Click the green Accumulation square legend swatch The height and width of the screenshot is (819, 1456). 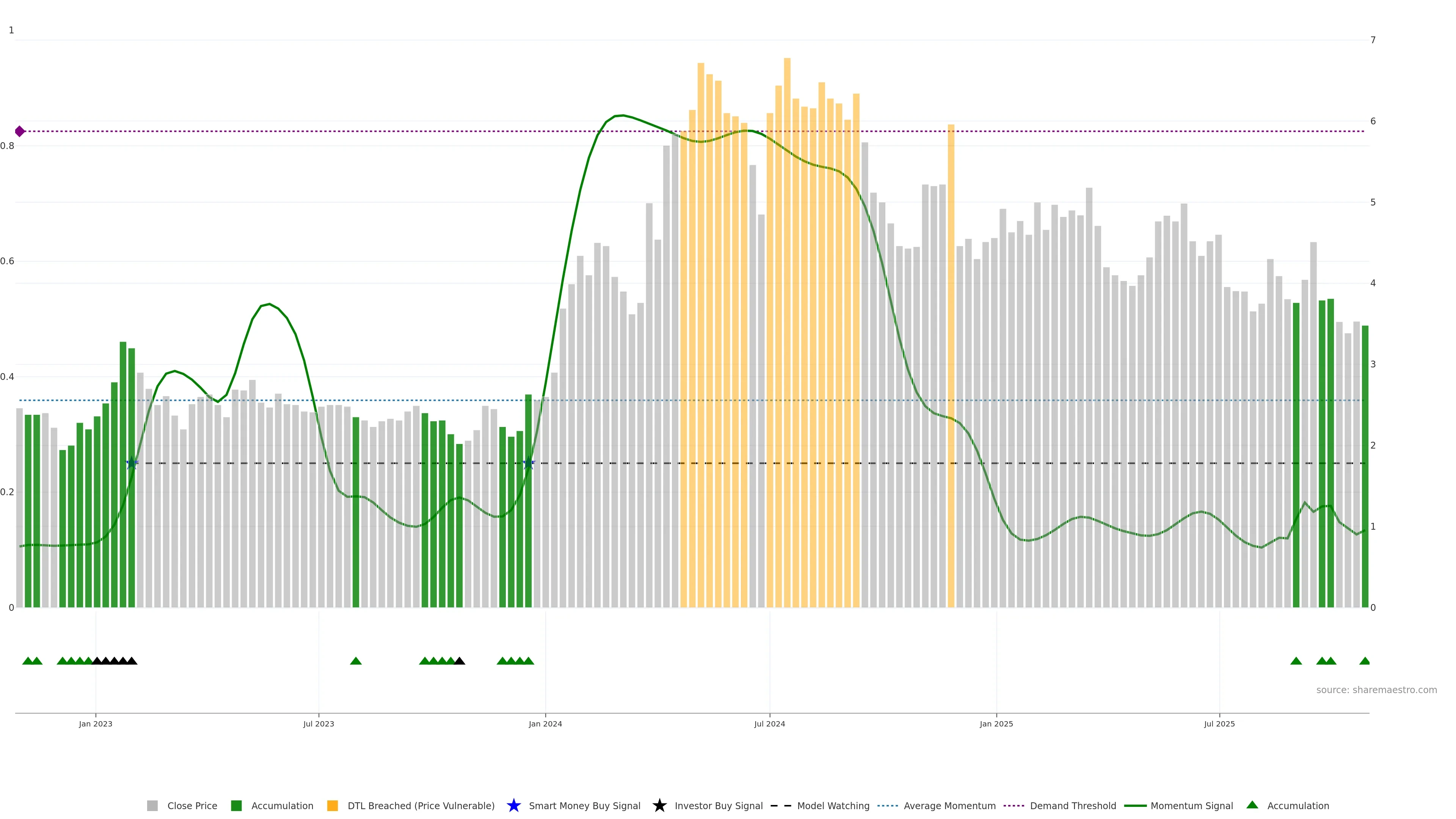point(236,805)
